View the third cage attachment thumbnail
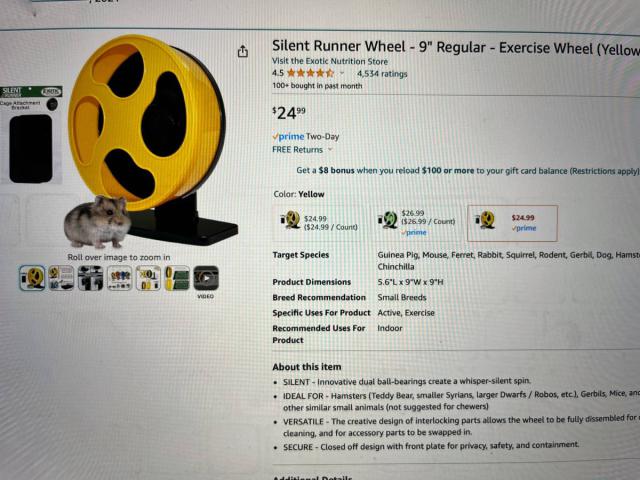The image size is (640, 480). [90, 278]
